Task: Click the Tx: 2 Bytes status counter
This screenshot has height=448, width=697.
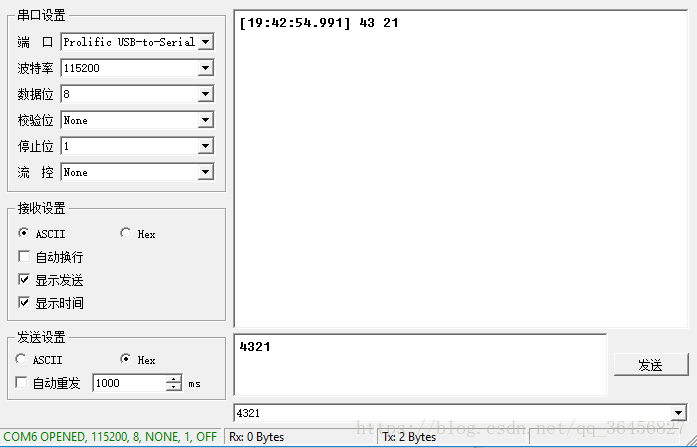Action: (x=409, y=437)
